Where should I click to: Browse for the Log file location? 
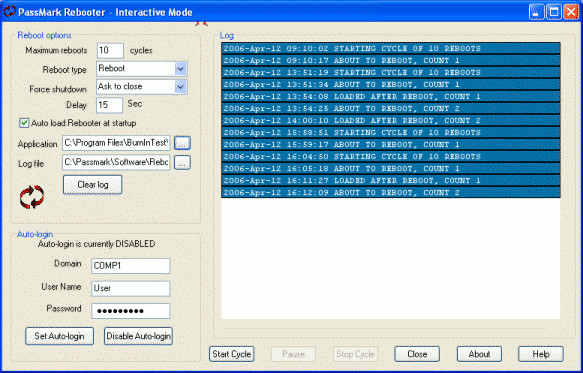click(182, 163)
